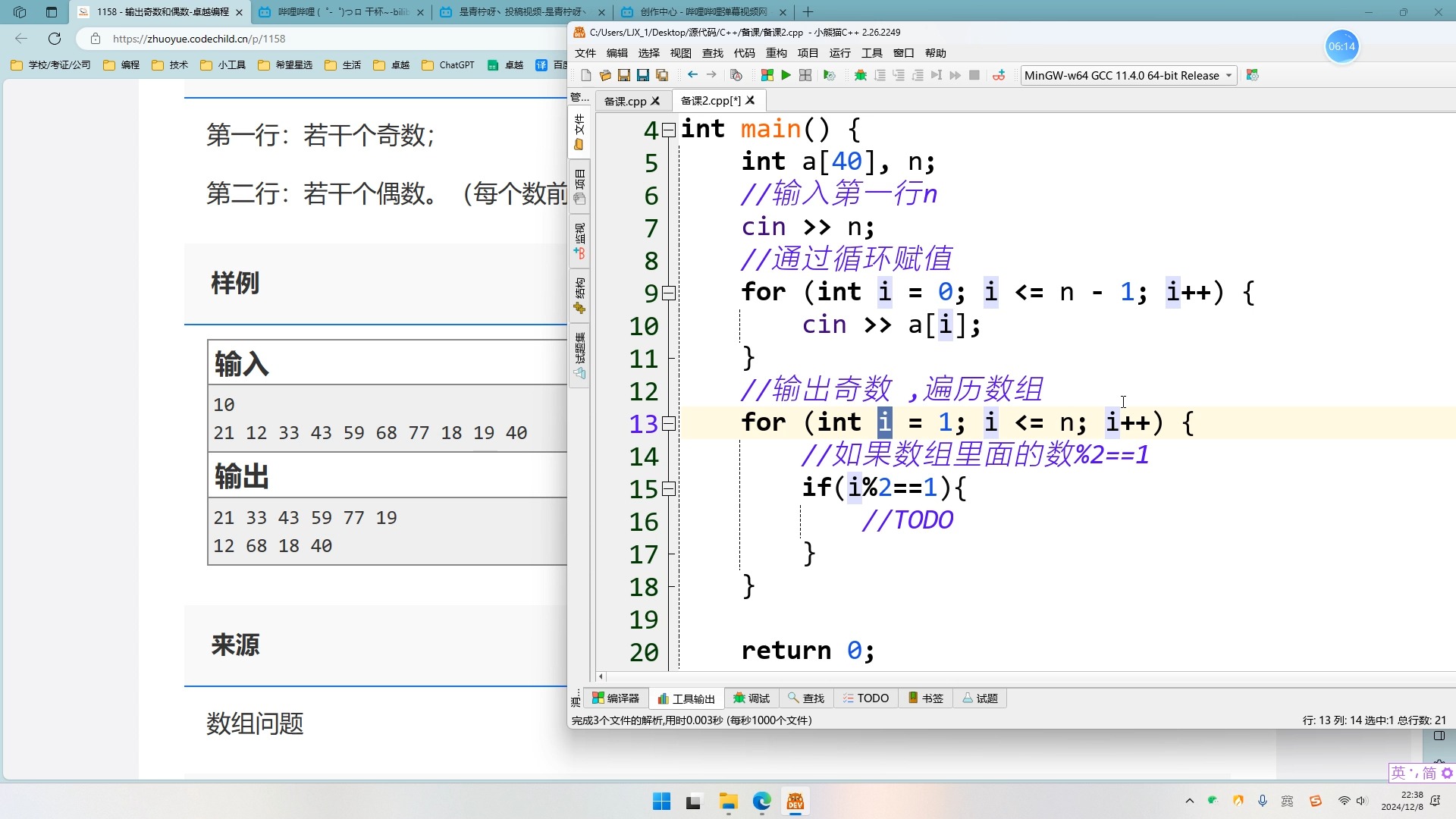This screenshot has height=819, width=1456.
Task: Close the 备课2.cpp[*] editor tab
Action: tap(750, 100)
